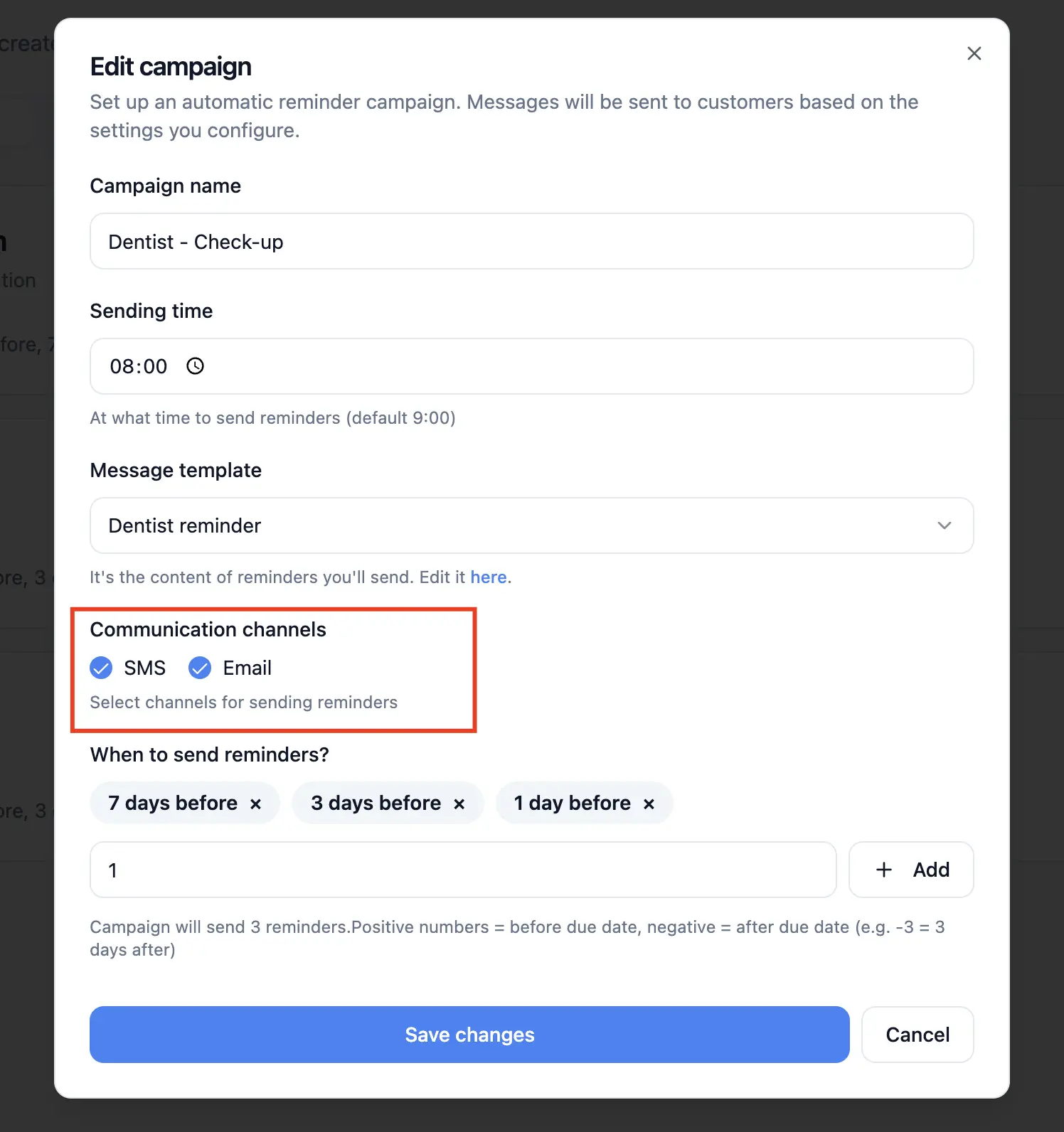Screen dimensions: 1064x1132
Task: Remove the "1 day before" reminder via its x
Action: pyautogui.click(x=649, y=803)
